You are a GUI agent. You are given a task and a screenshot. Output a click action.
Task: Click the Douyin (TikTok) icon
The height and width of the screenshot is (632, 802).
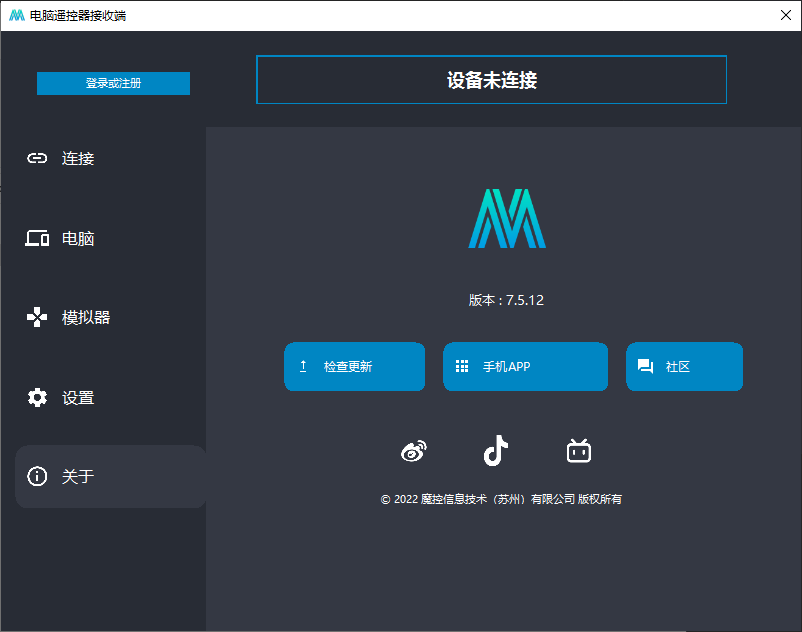496,452
